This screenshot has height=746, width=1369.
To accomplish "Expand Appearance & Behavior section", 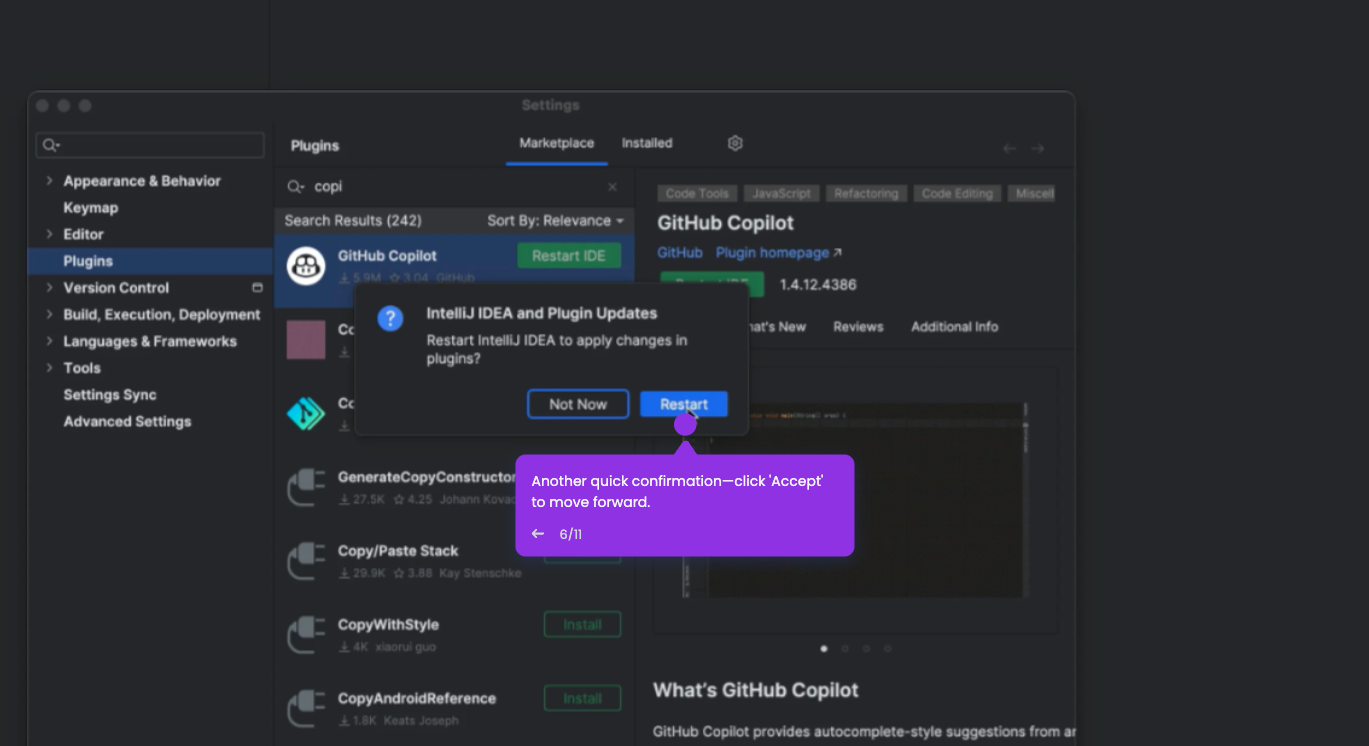I will tap(49, 181).
